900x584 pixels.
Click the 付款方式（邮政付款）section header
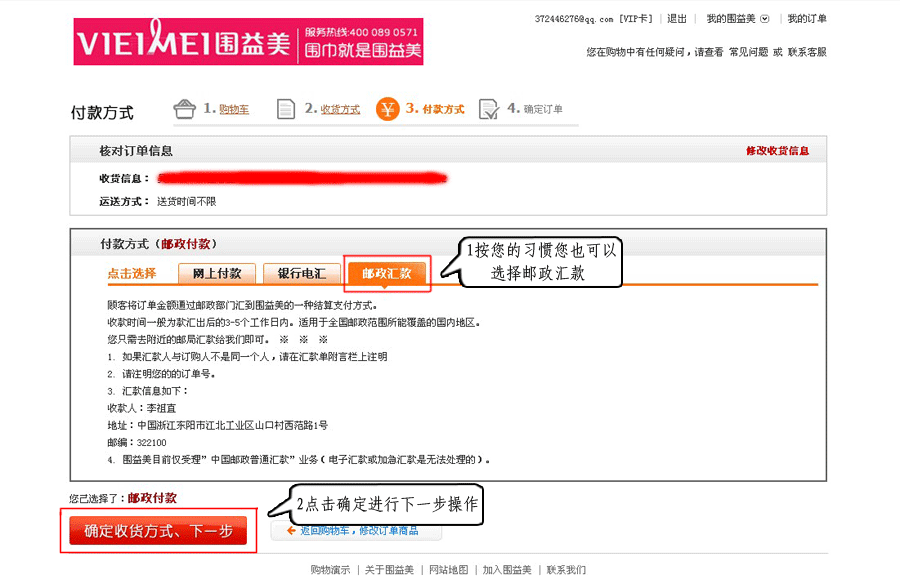[x=158, y=244]
